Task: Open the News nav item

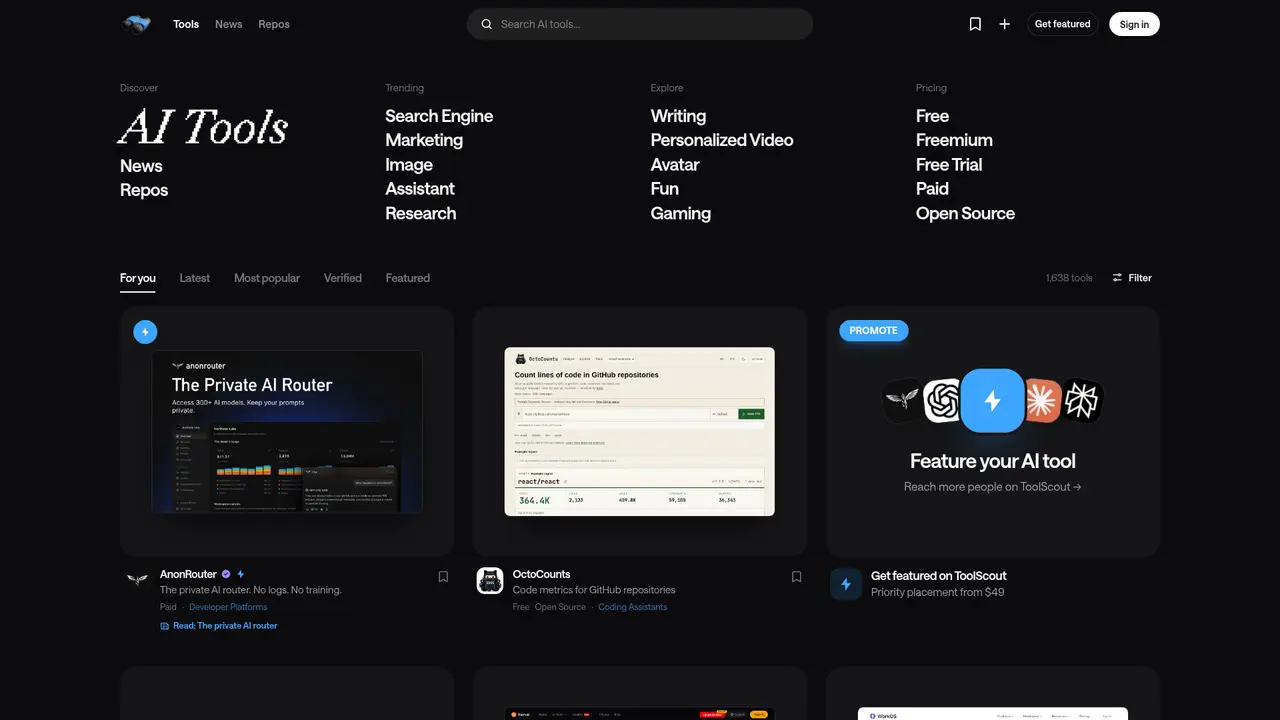Action: pyautogui.click(x=229, y=24)
